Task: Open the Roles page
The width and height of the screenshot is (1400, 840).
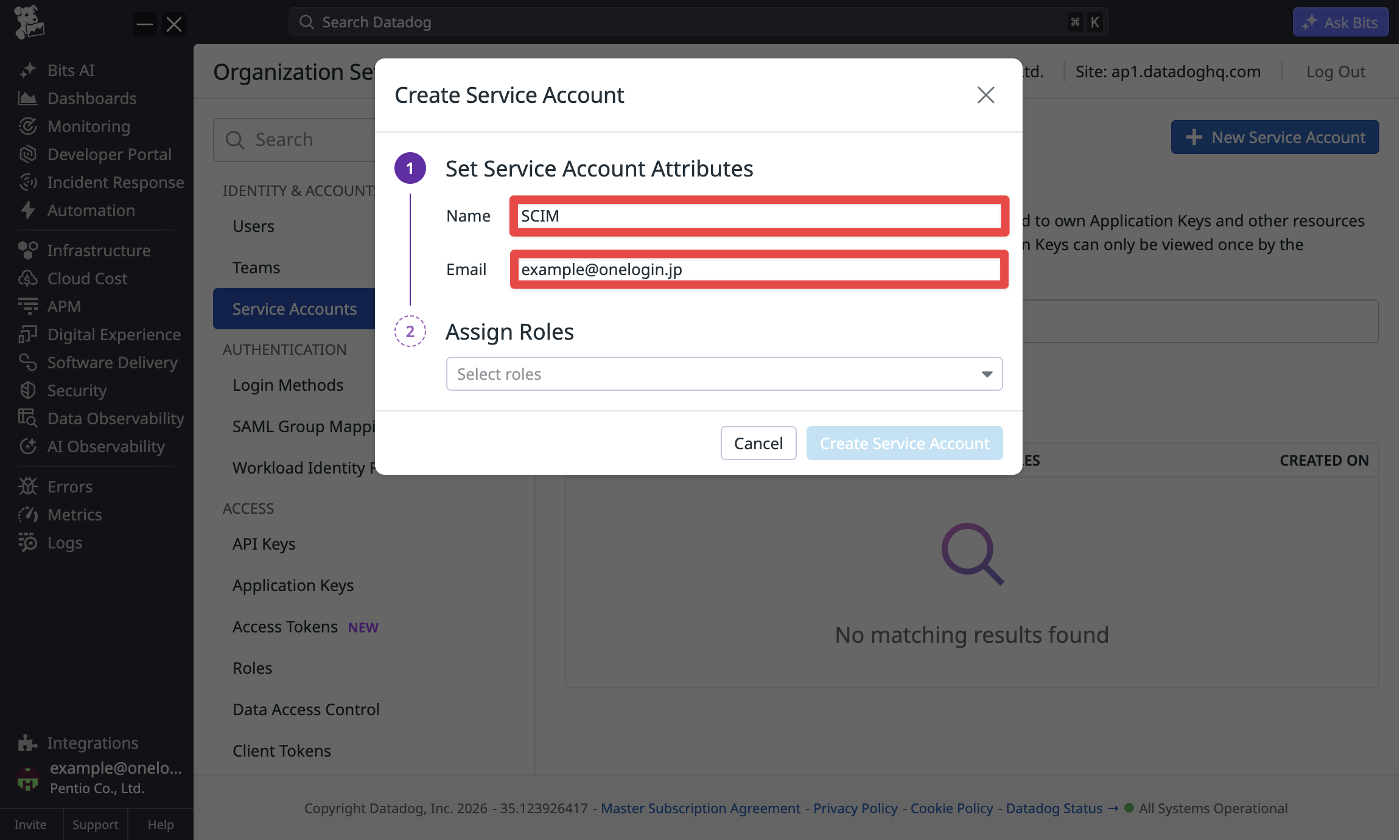Action: point(253,668)
